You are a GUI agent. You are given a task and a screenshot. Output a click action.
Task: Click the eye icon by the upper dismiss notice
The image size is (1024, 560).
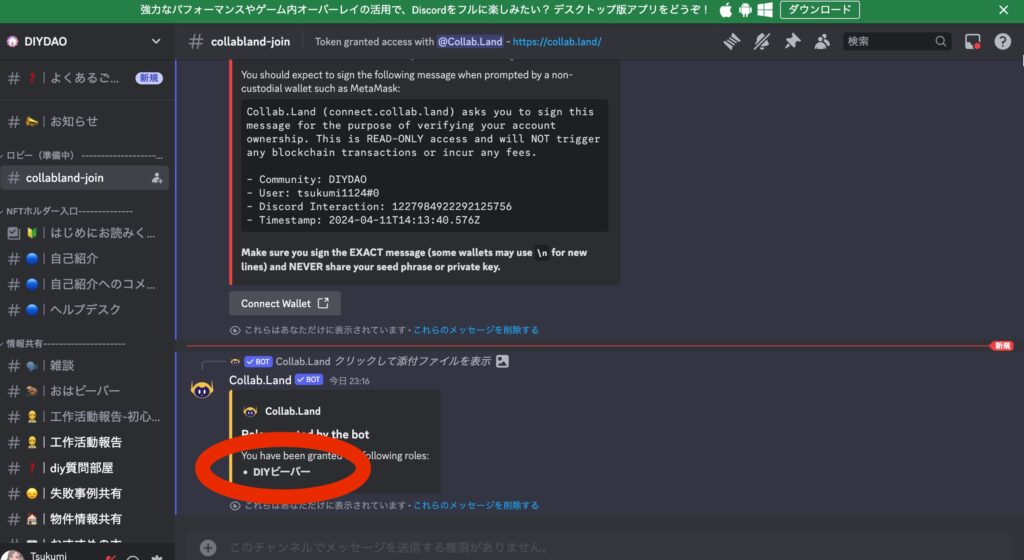235,330
